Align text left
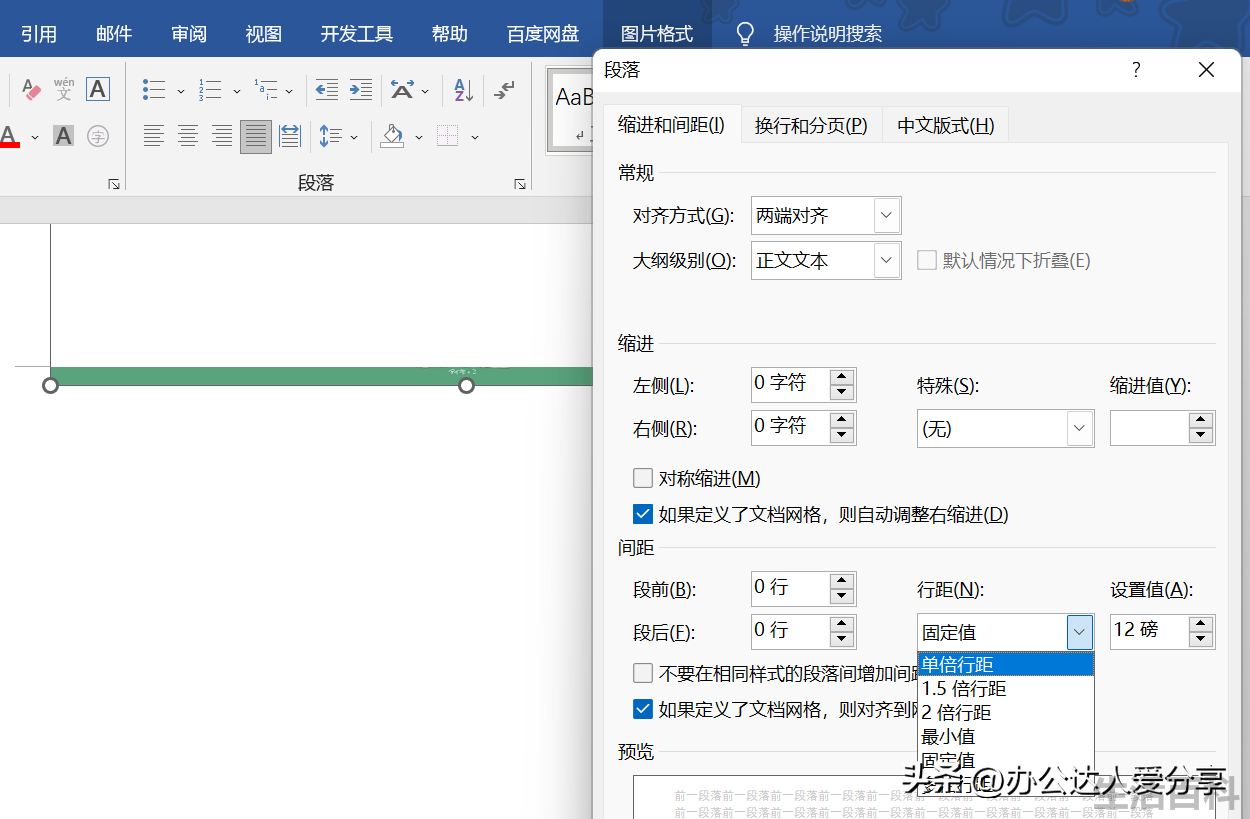Viewport: 1250px width, 819px height. pyautogui.click(x=154, y=136)
